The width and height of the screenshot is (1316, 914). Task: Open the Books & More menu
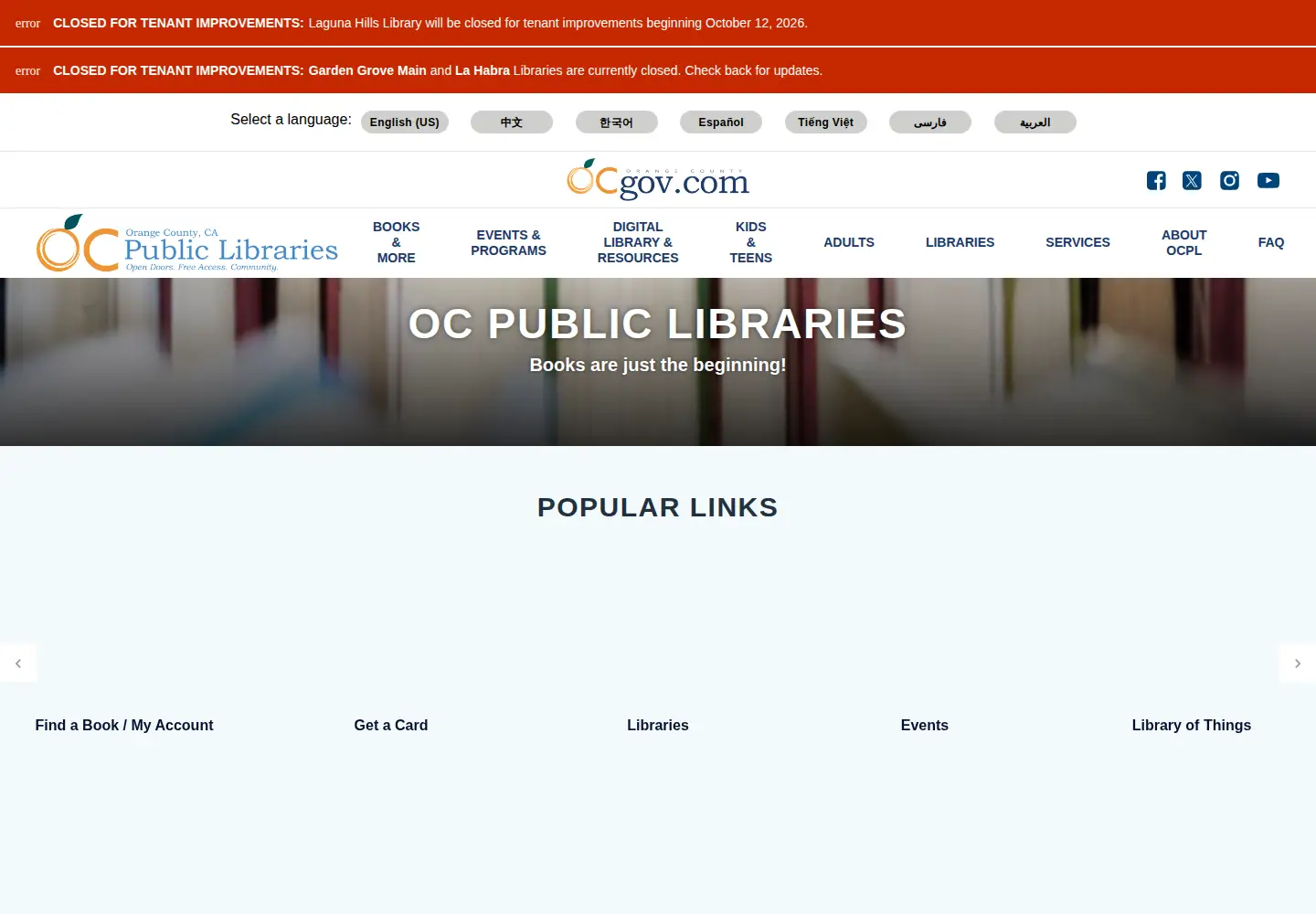point(397,242)
